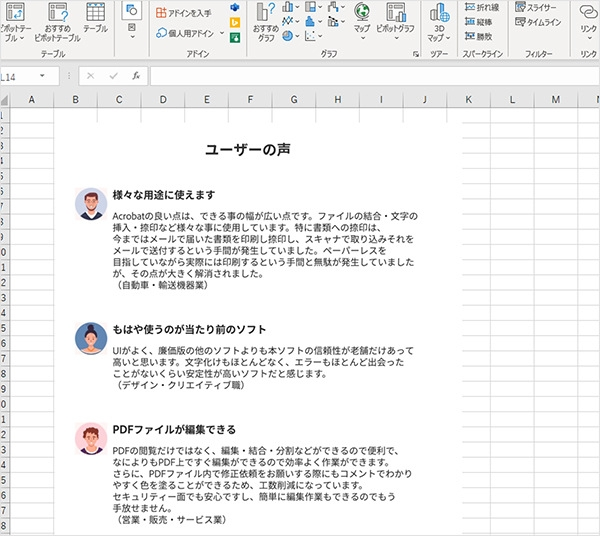
Task: Select column G header
Action: click(294, 100)
